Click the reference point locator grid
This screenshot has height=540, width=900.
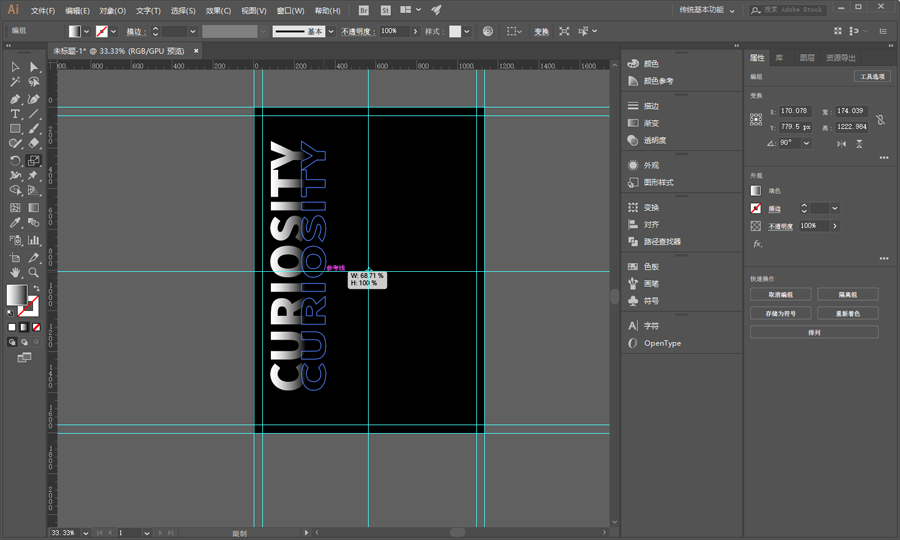[756, 119]
